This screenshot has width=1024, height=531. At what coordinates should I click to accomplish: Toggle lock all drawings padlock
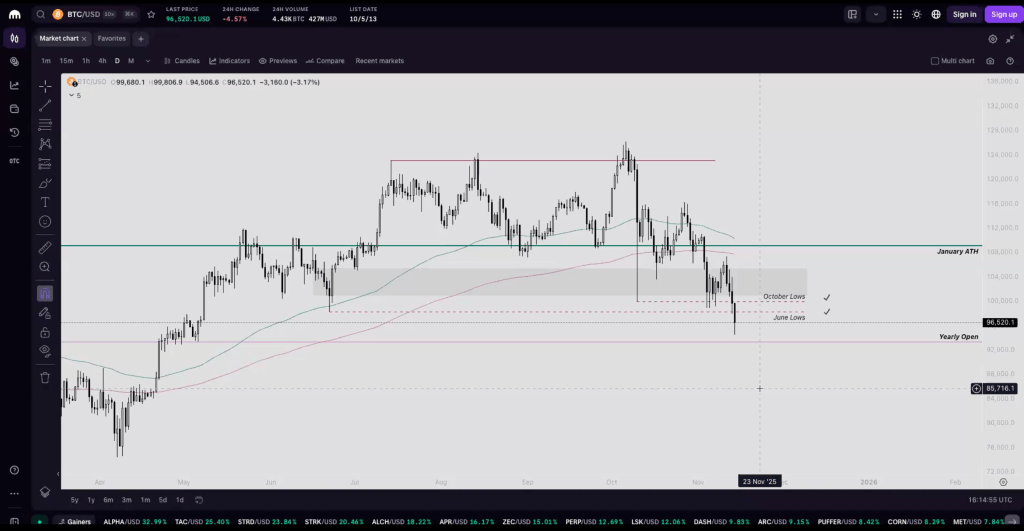tap(45, 332)
